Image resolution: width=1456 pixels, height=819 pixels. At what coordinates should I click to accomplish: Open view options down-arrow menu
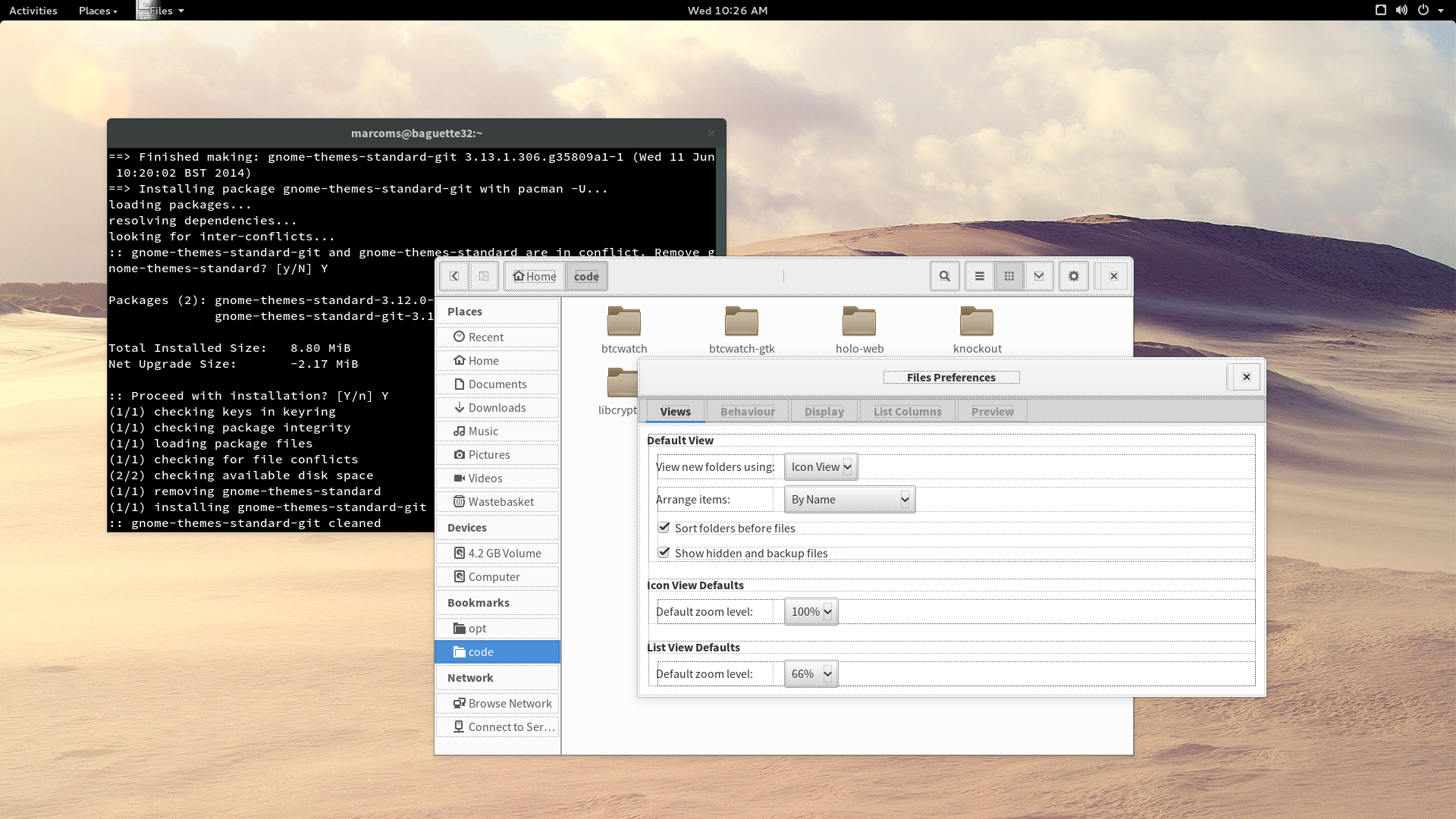[x=1039, y=276]
